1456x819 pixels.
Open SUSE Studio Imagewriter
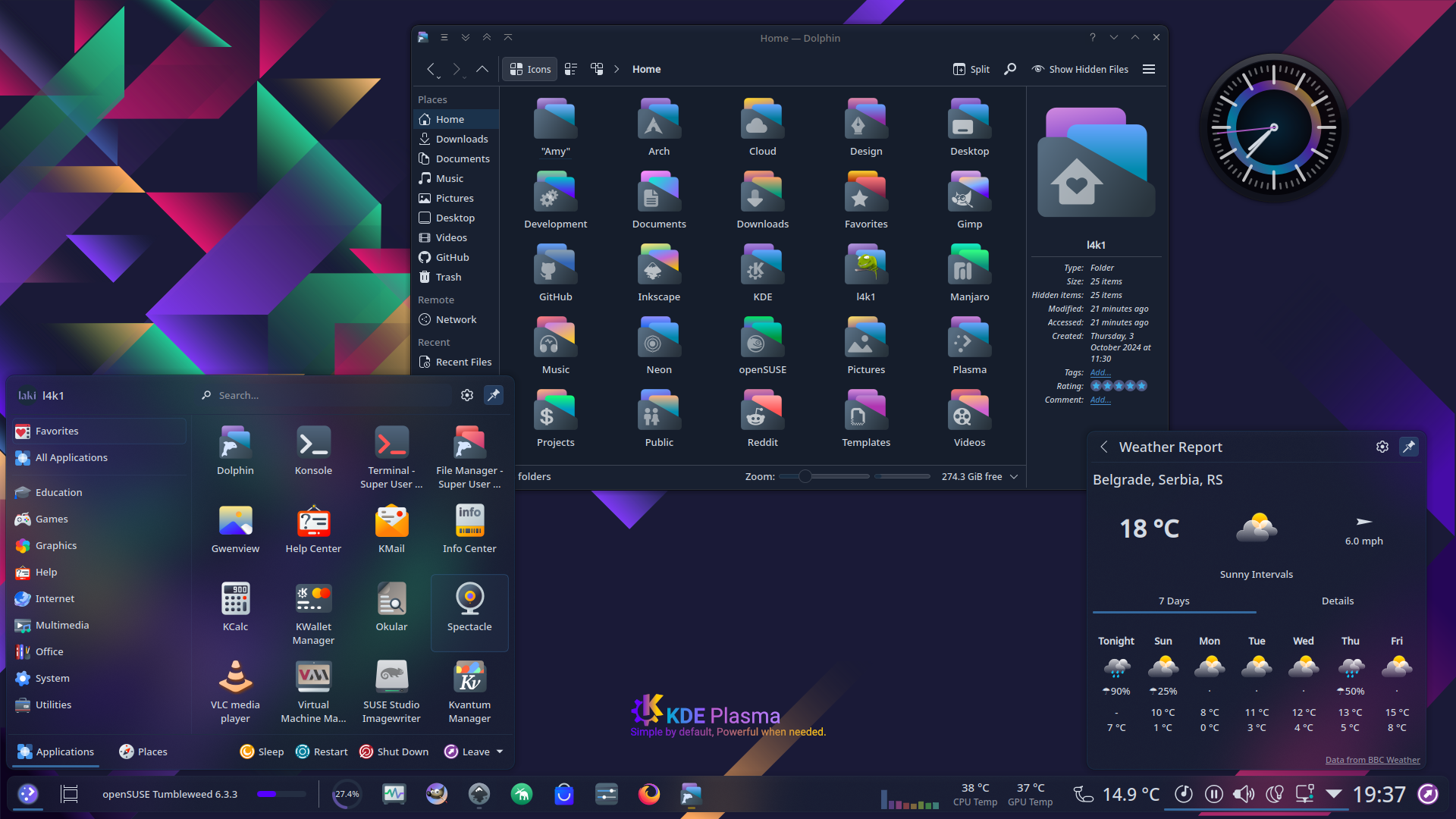(391, 691)
